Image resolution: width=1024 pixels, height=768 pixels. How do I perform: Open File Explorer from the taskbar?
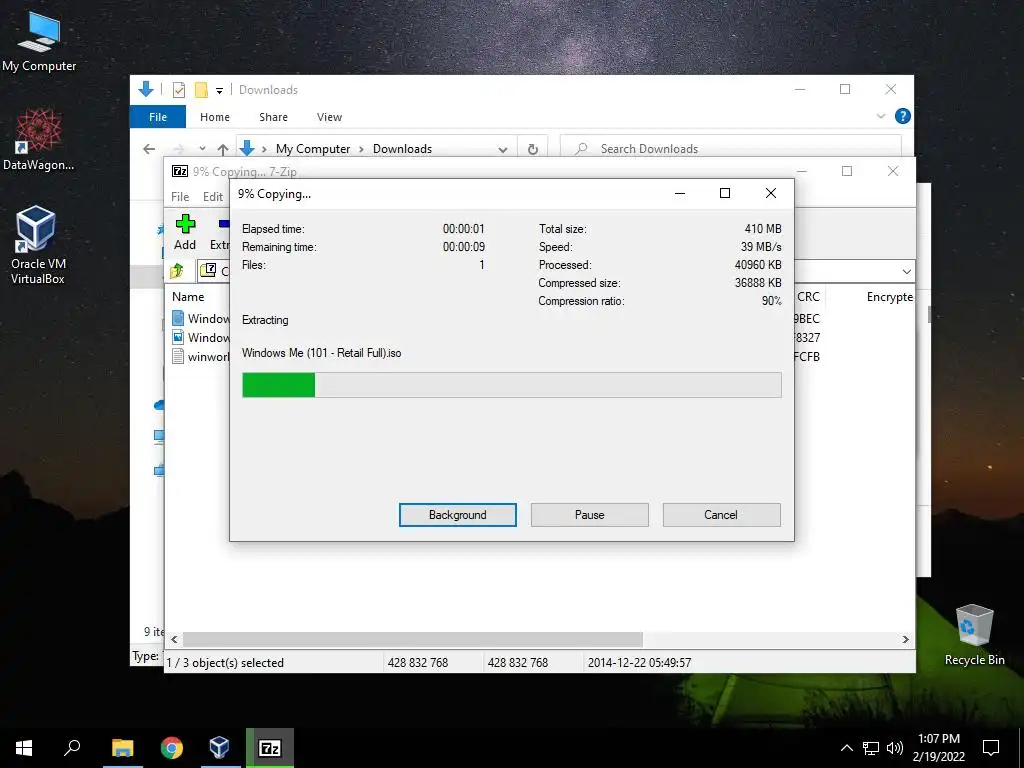point(122,748)
